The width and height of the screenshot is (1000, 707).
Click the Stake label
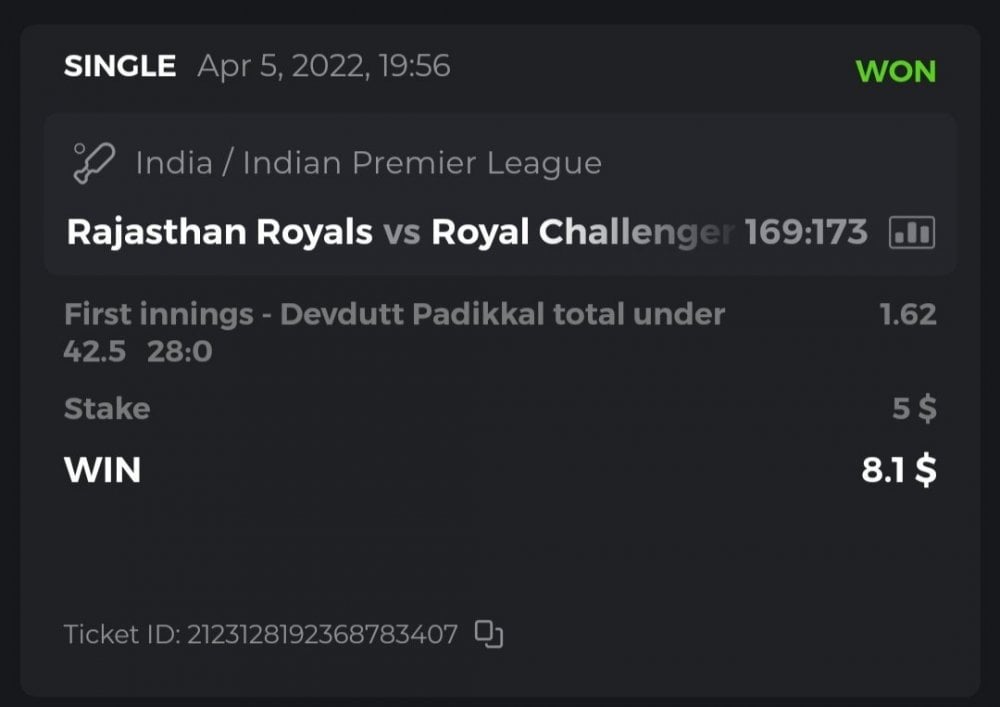(x=107, y=409)
